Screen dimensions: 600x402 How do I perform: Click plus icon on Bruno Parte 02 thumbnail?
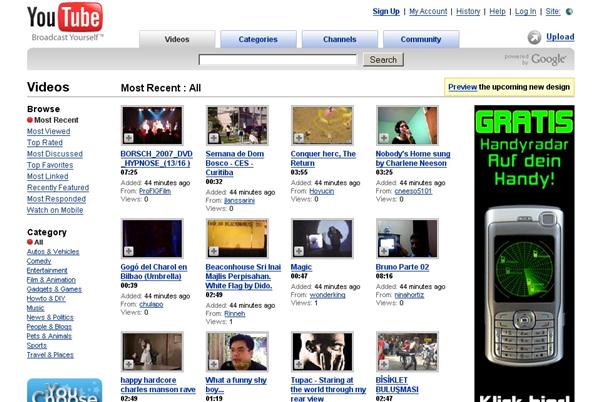click(384, 251)
